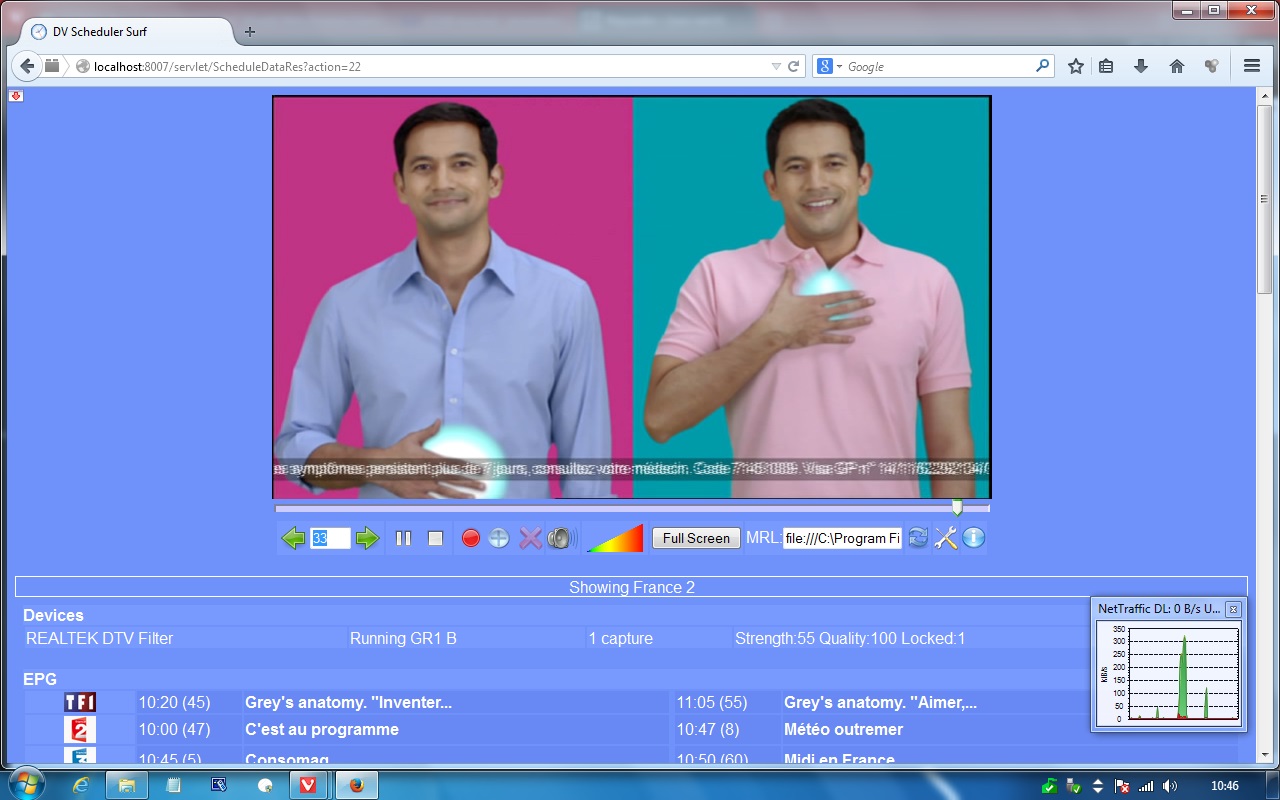Go to previous channel with left green arrow
The height and width of the screenshot is (800, 1280).
pyautogui.click(x=293, y=539)
